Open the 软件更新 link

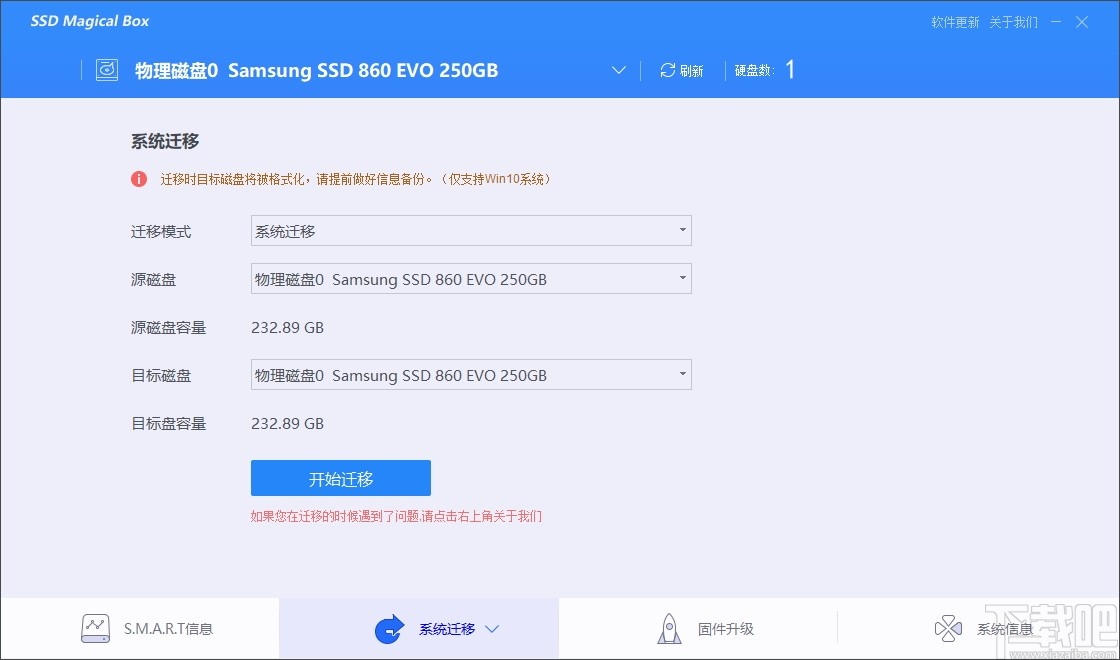pyautogui.click(x=955, y=22)
